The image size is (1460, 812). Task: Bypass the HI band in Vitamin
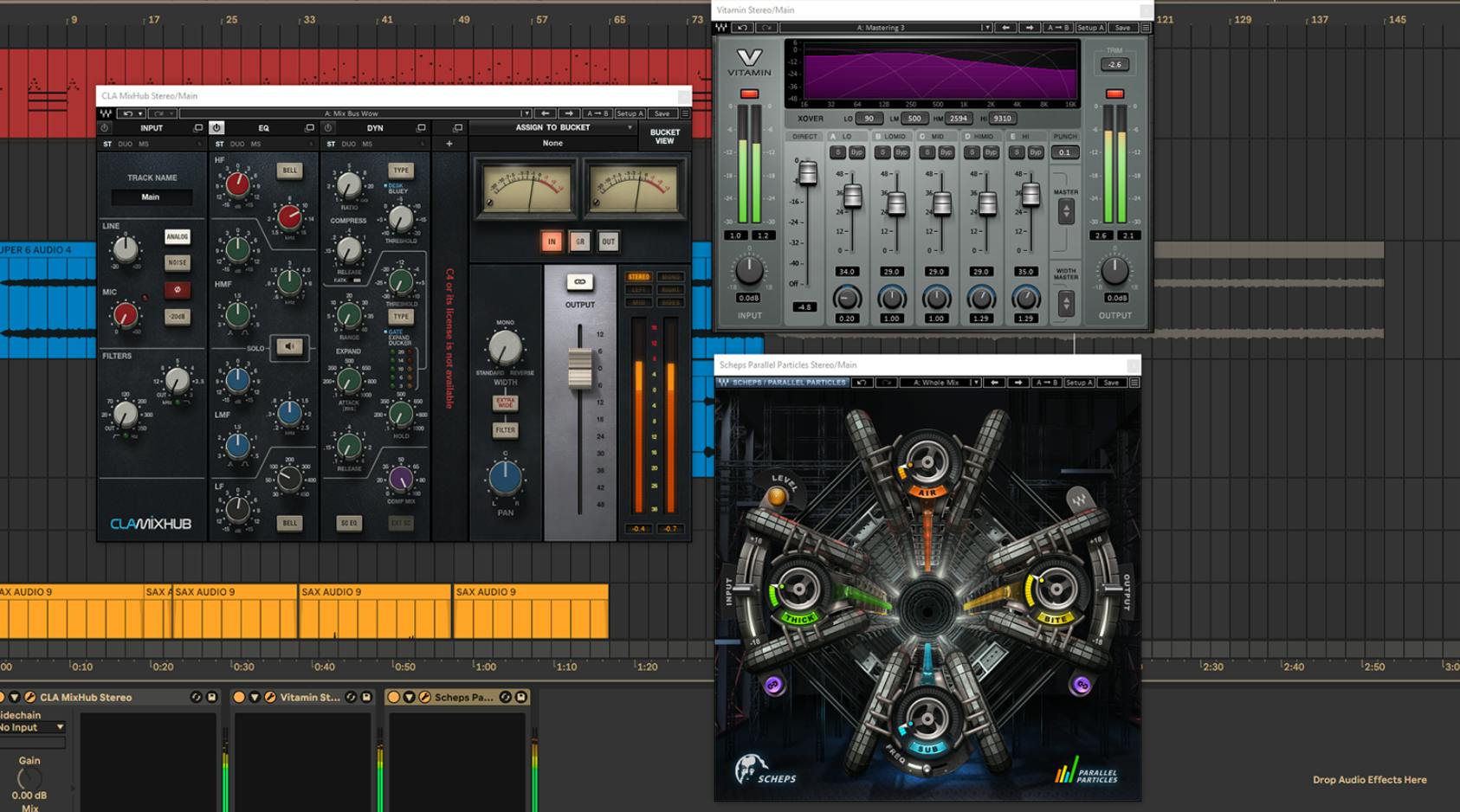click(1036, 152)
